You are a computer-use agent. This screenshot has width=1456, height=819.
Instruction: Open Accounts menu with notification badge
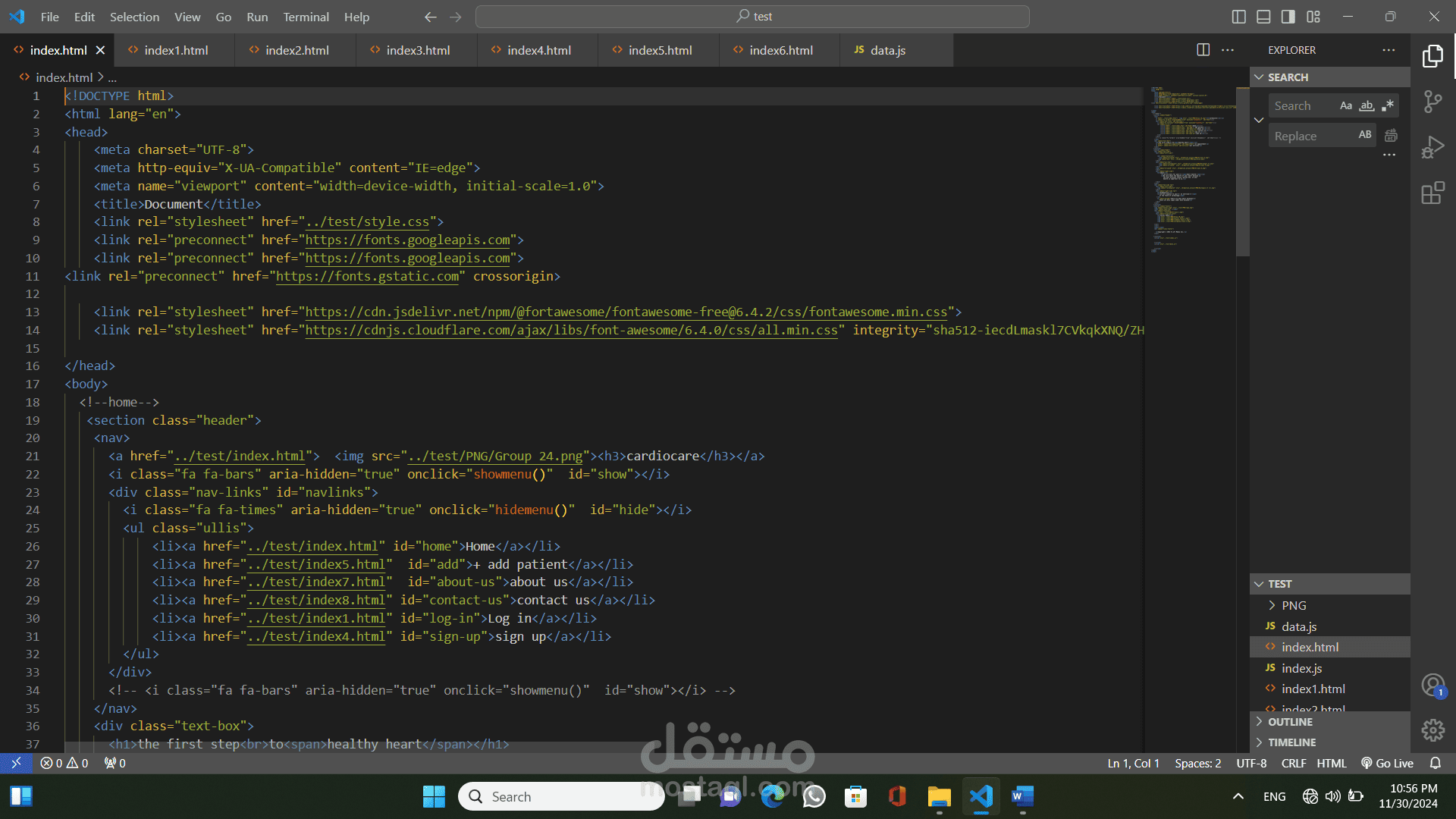[1432, 686]
